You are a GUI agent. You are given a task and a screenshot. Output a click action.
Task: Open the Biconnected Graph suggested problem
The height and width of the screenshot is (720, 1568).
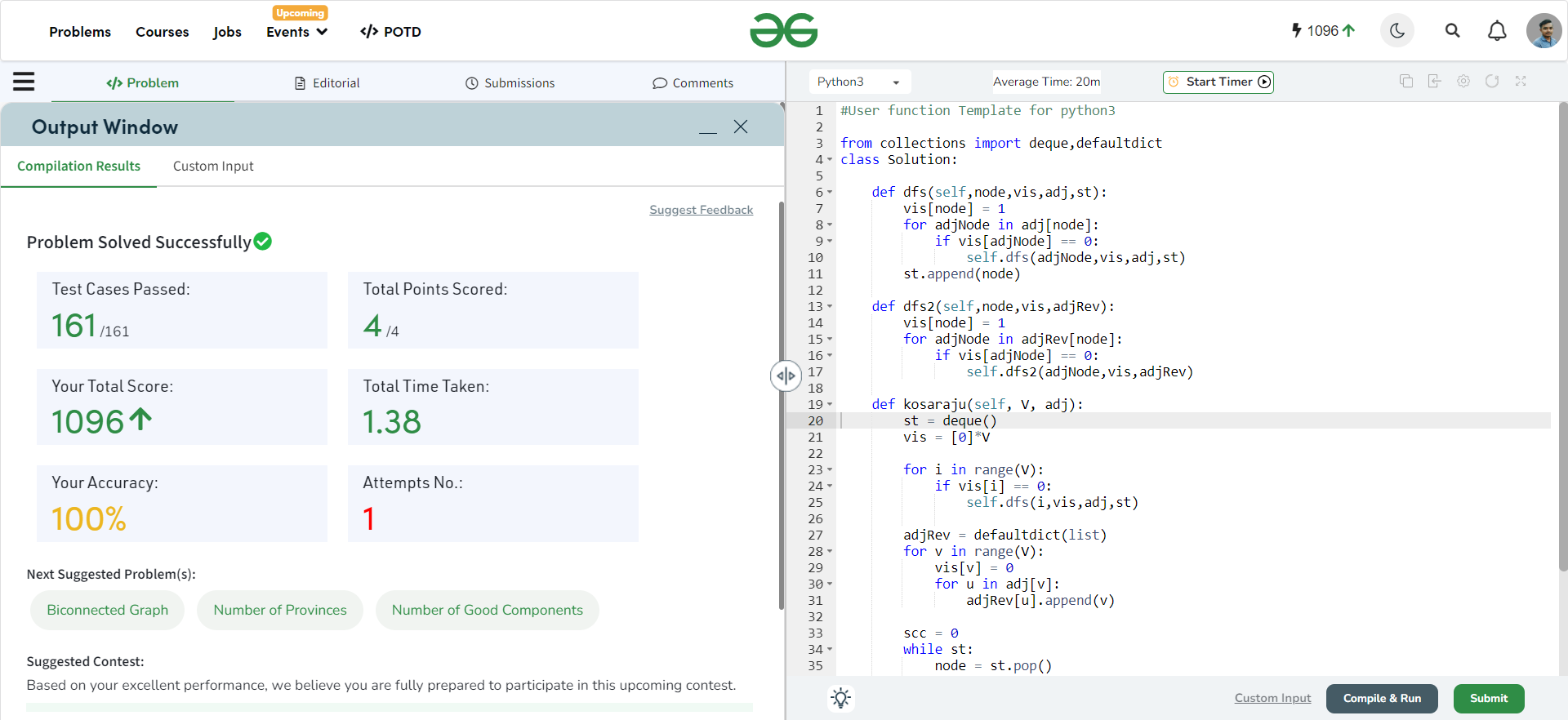[x=108, y=610]
